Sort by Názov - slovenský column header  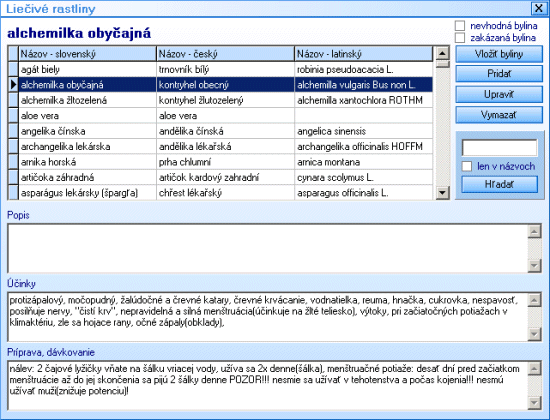click(87, 54)
